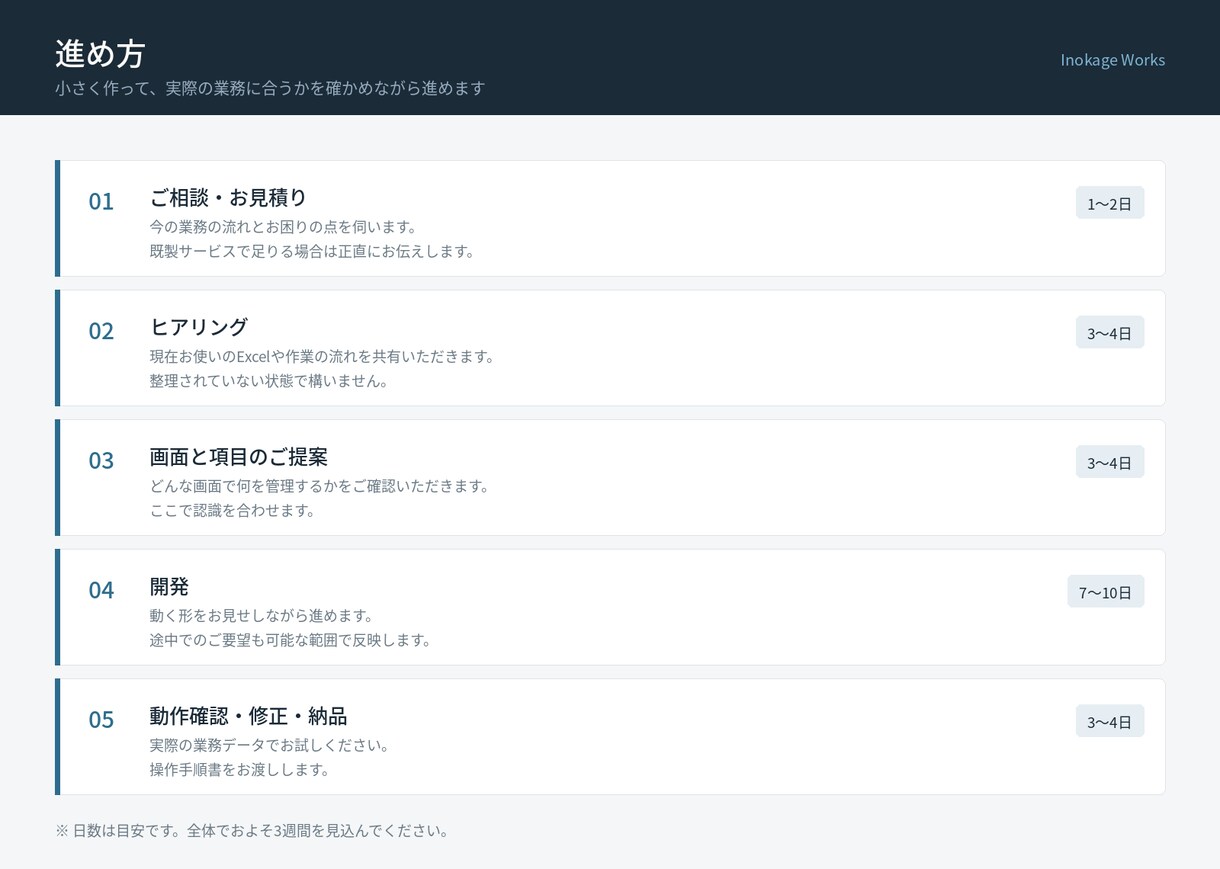Click text 操作手順書をお渡しします。

pos(241,770)
